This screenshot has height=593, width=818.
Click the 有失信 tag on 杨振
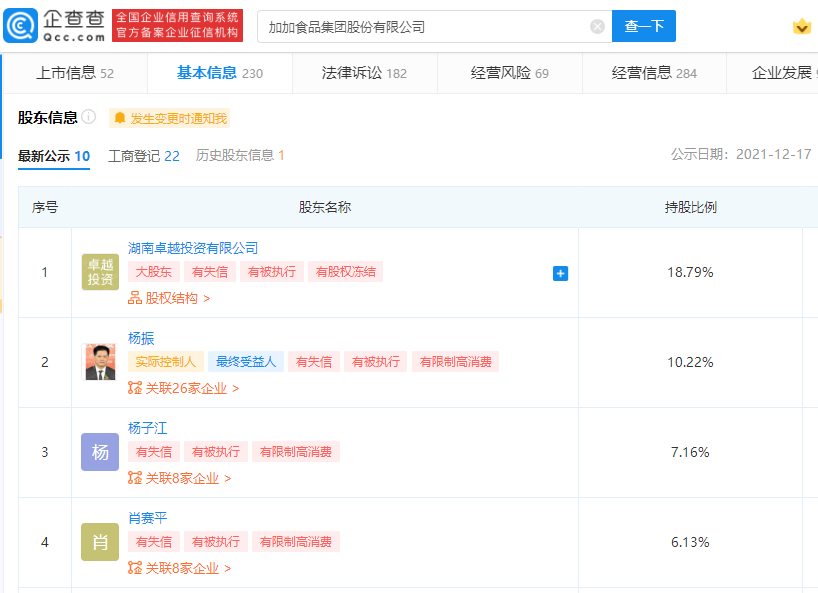(x=314, y=362)
